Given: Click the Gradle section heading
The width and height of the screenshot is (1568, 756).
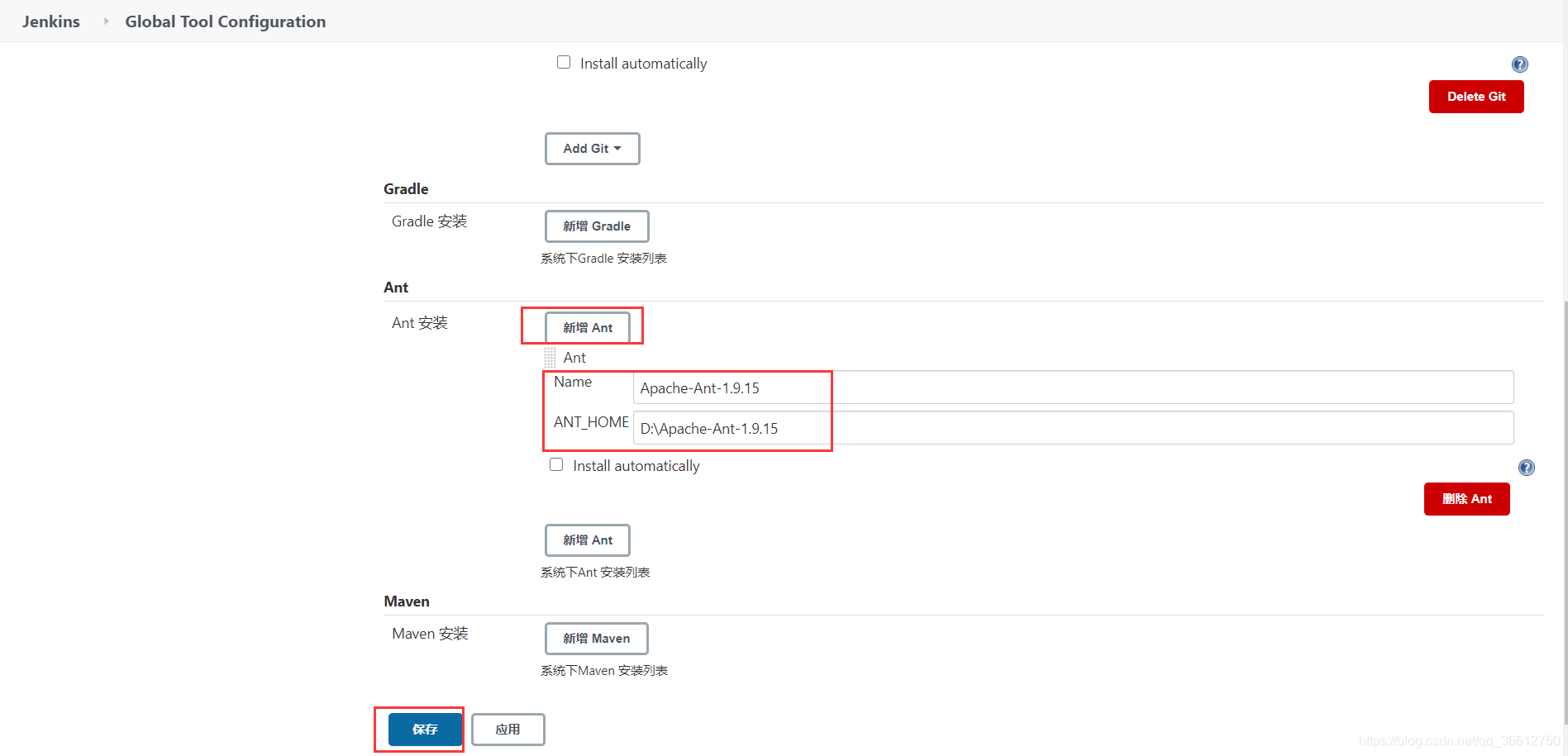Looking at the screenshot, I should (406, 189).
